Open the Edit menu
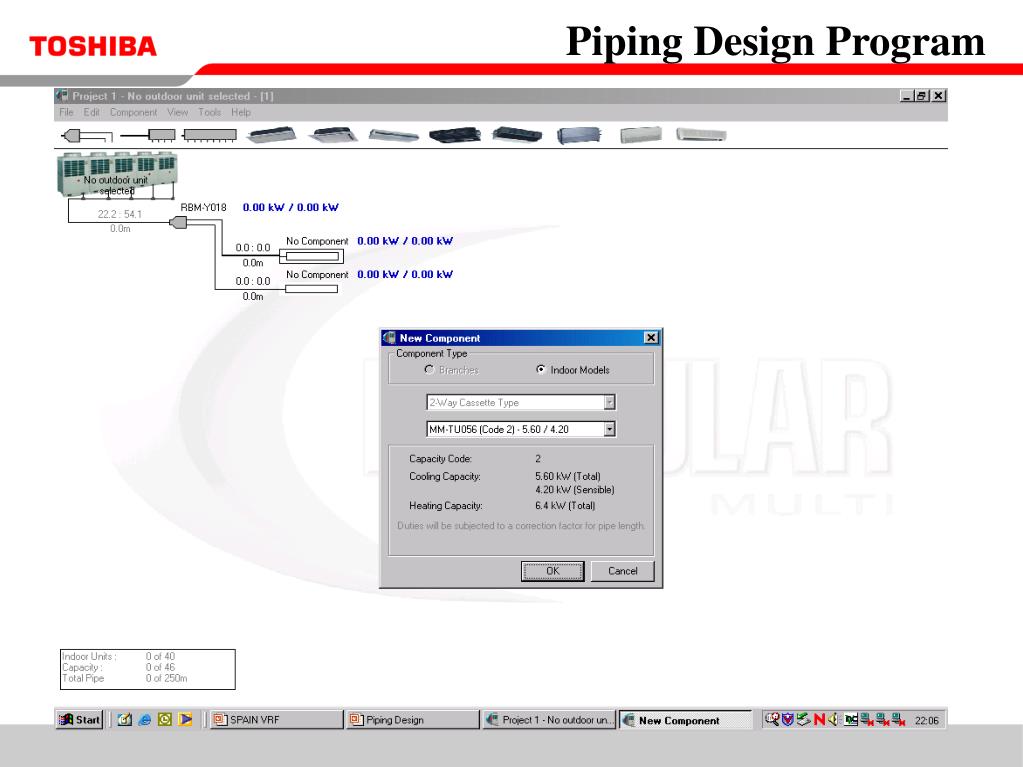This screenshot has height=767, width=1023. [91, 112]
